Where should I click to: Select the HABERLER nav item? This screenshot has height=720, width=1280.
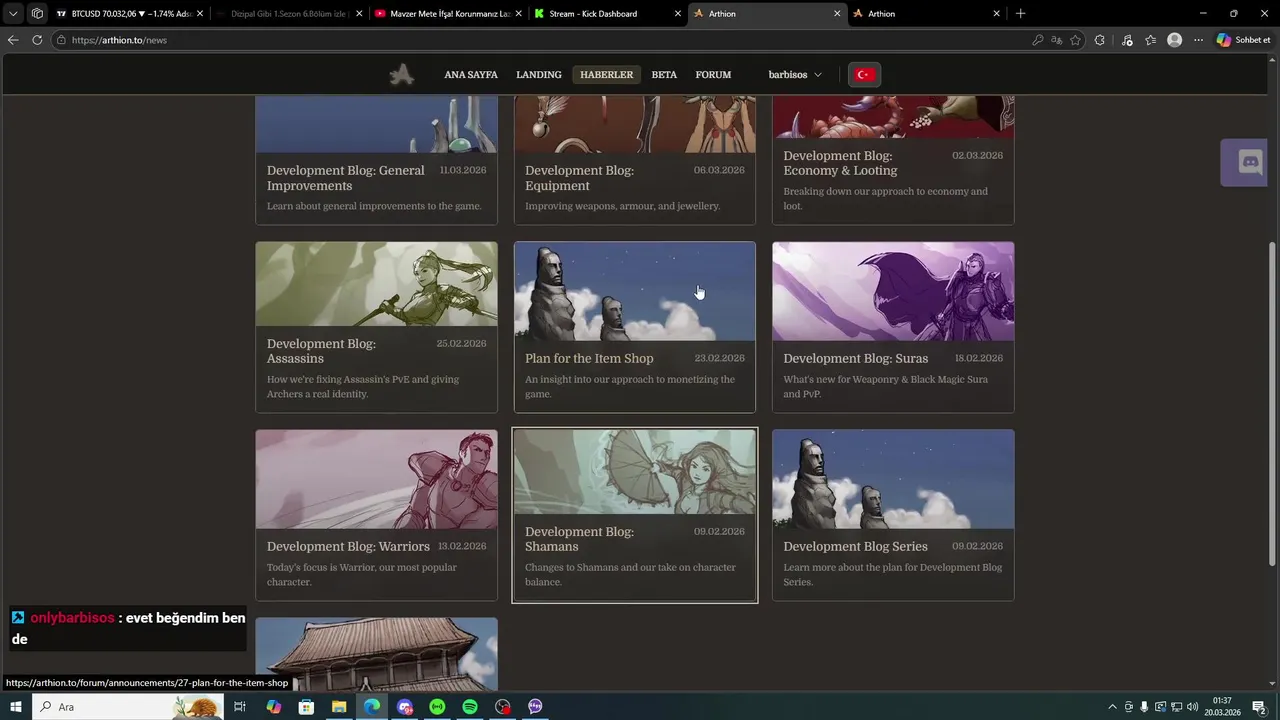607,75
